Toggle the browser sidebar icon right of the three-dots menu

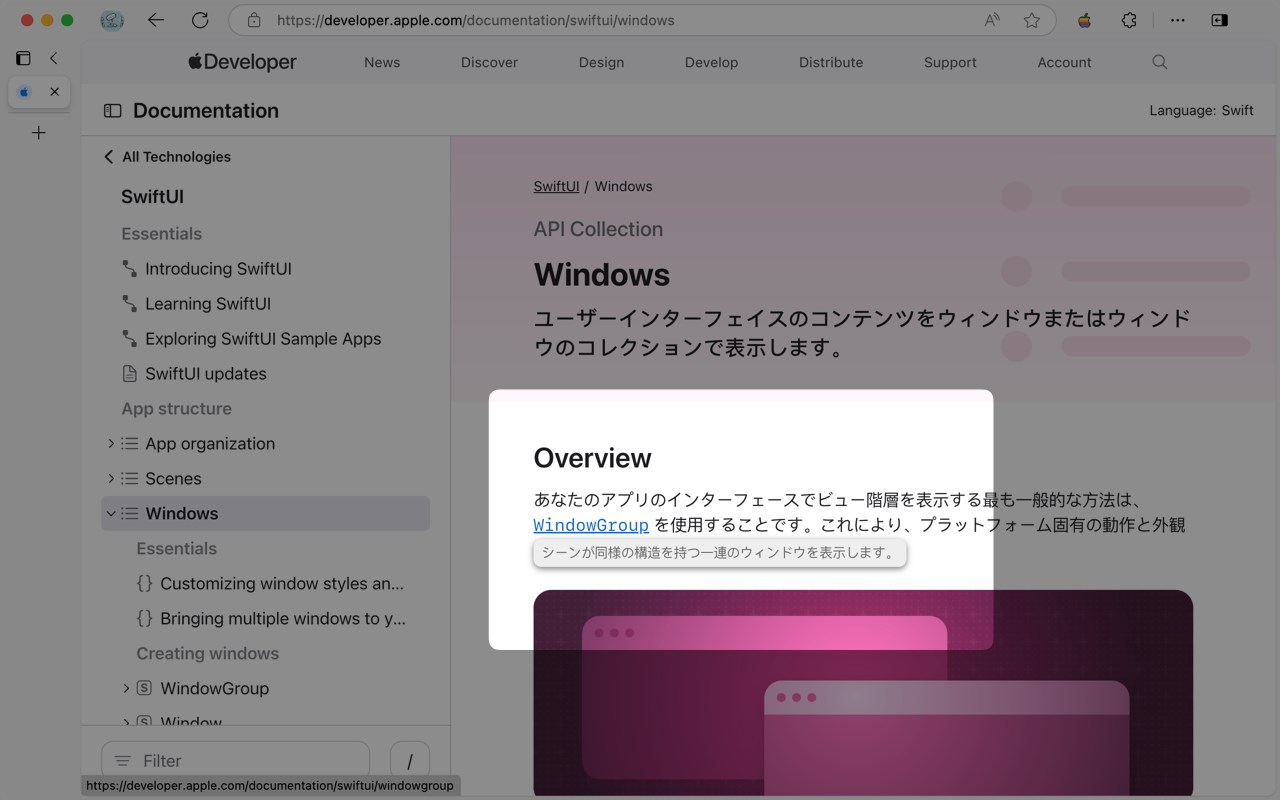coord(1220,20)
